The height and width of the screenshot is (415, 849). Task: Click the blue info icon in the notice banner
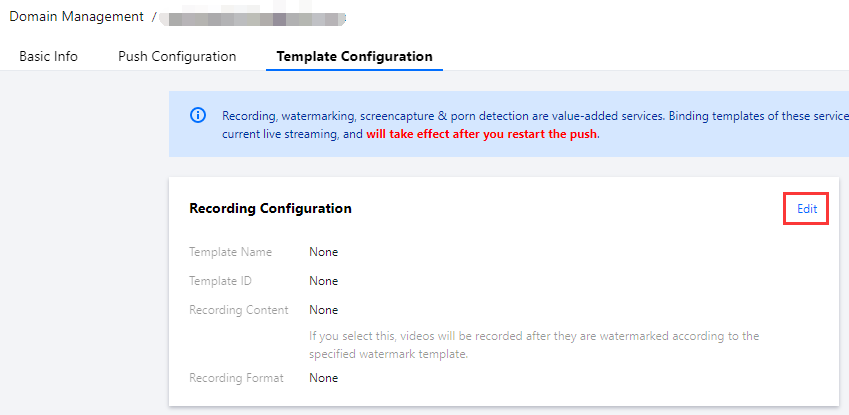click(x=198, y=115)
